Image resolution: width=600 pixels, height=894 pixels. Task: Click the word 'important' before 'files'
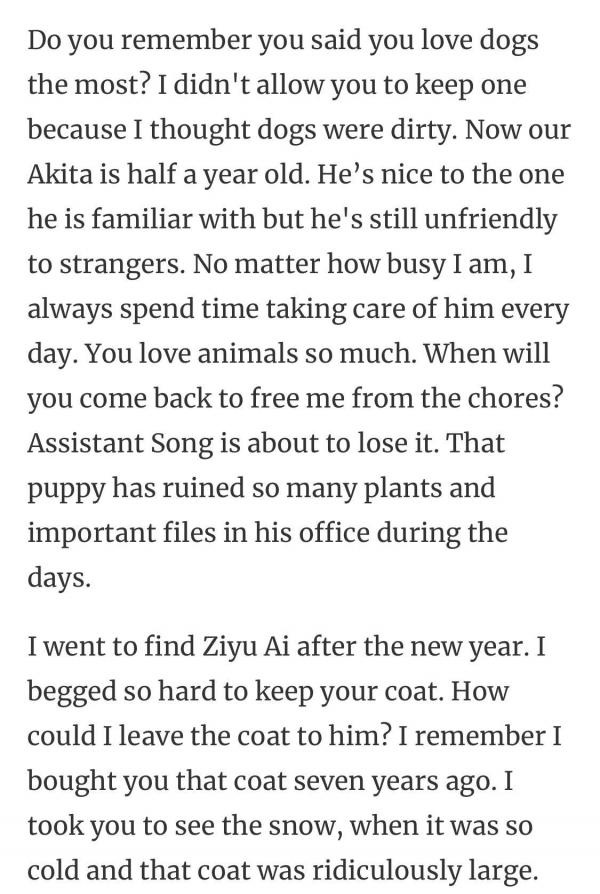click(91, 534)
